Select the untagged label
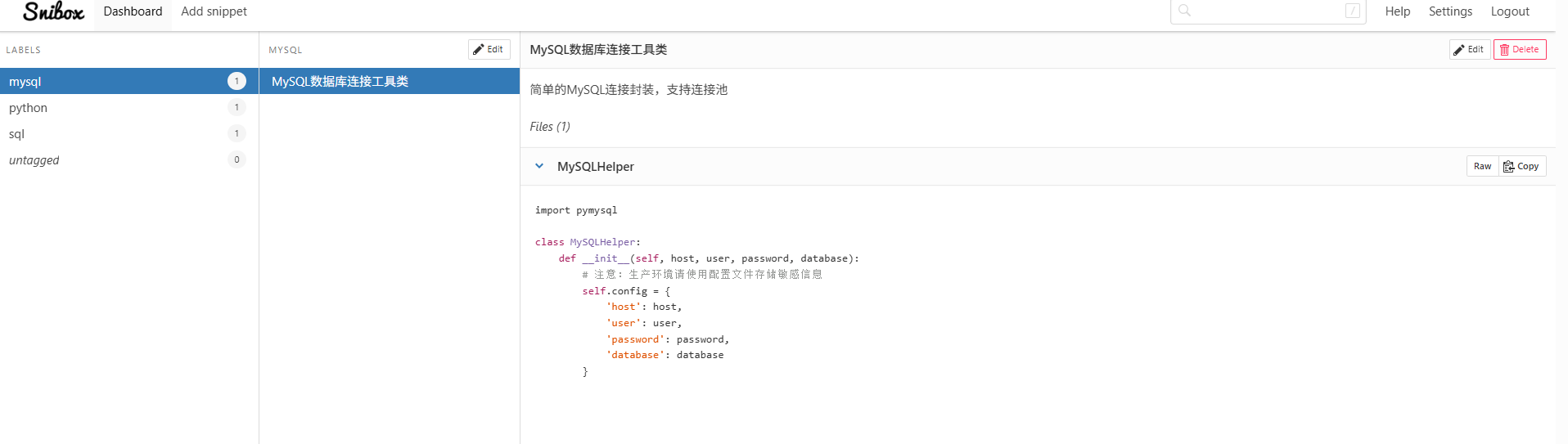 129,159
